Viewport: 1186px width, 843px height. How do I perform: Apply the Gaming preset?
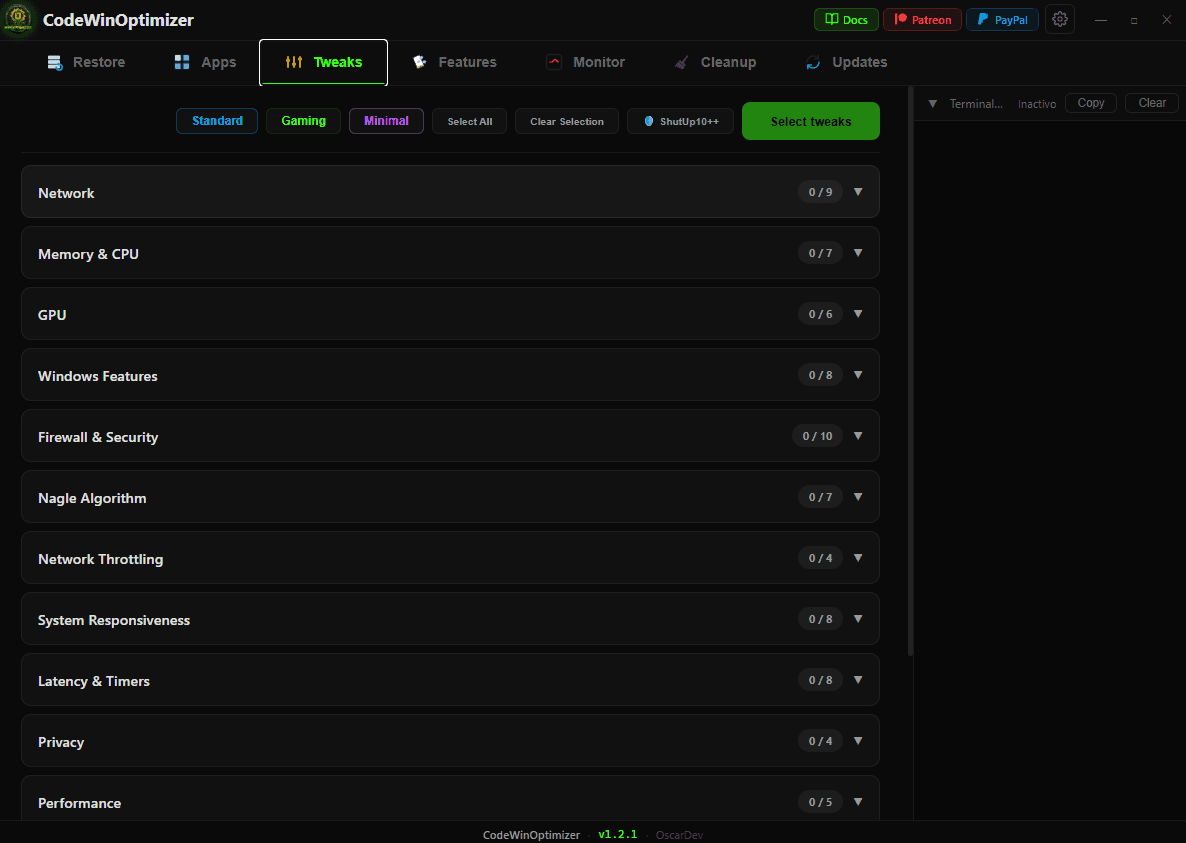pyautogui.click(x=303, y=121)
